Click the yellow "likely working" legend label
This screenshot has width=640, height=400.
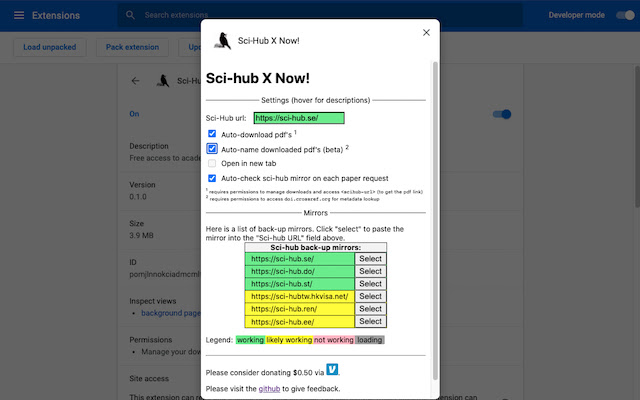(289, 340)
